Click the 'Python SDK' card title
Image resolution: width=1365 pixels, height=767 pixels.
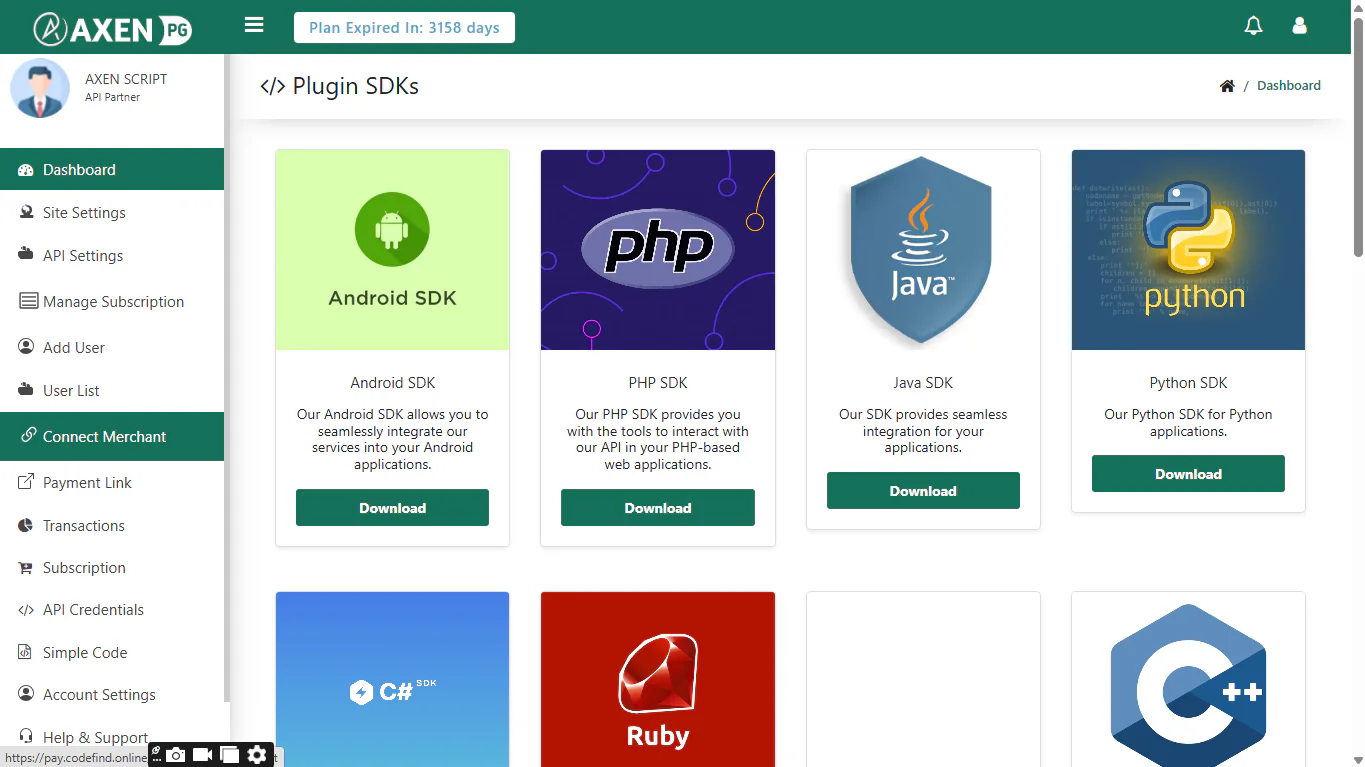pyautogui.click(x=1188, y=383)
